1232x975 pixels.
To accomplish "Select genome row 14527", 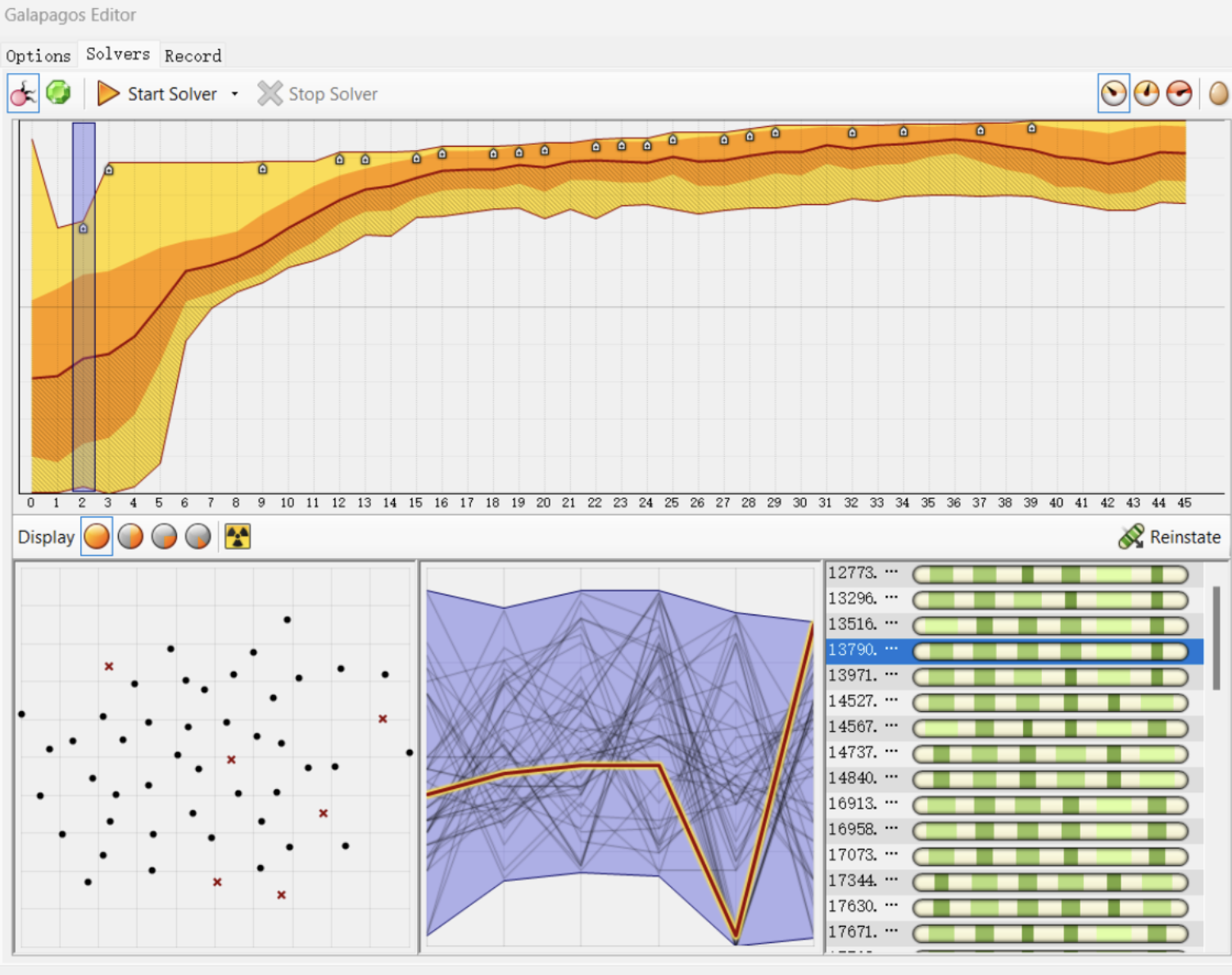I will click(x=1014, y=702).
